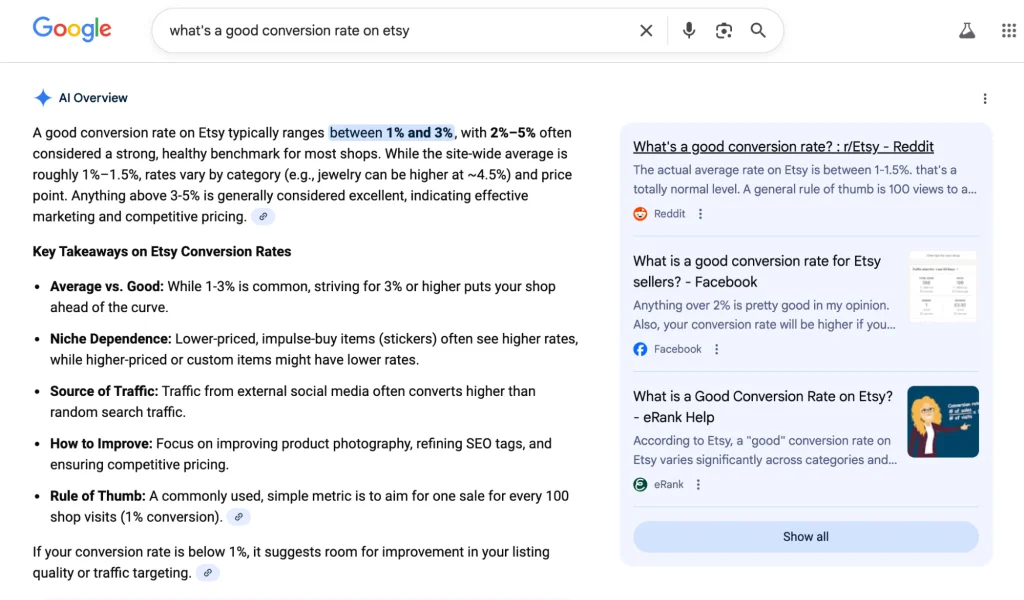Open citations link icon in Rule of Thumb bullet
Viewport: 1024px width, 600px height.
(238, 517)
